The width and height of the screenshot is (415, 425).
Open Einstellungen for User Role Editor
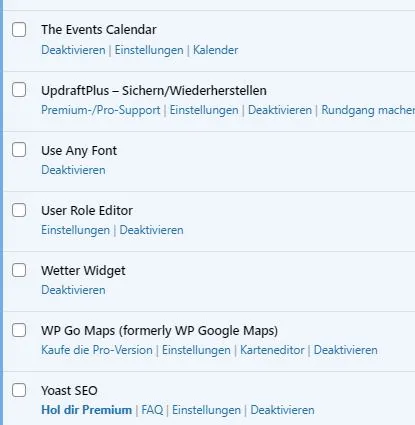pyautogui.click(x=75, y=230)
